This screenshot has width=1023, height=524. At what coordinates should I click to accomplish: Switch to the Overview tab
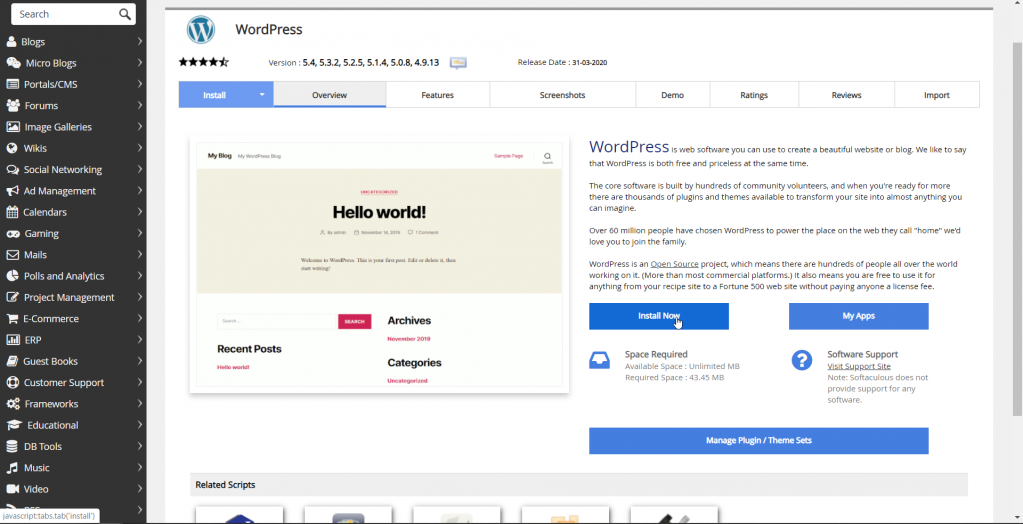(329, 95)
